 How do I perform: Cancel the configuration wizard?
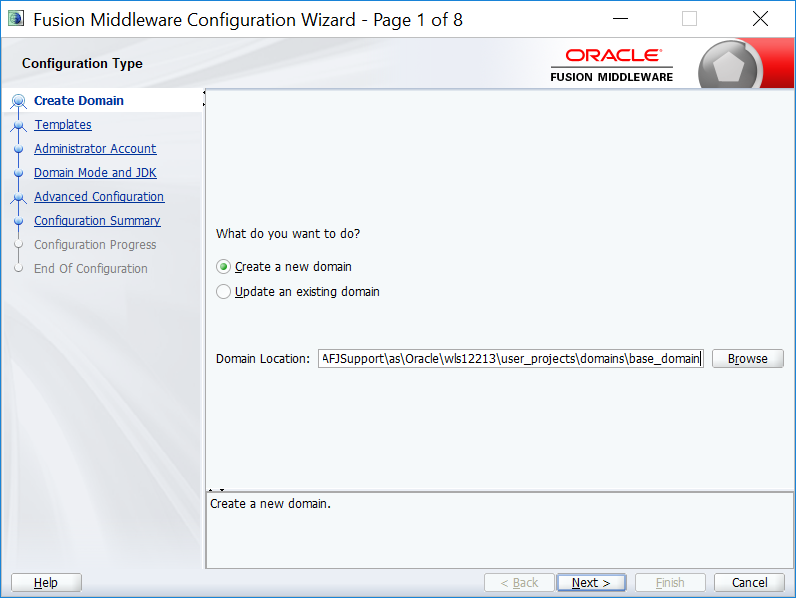coord(750,583)
